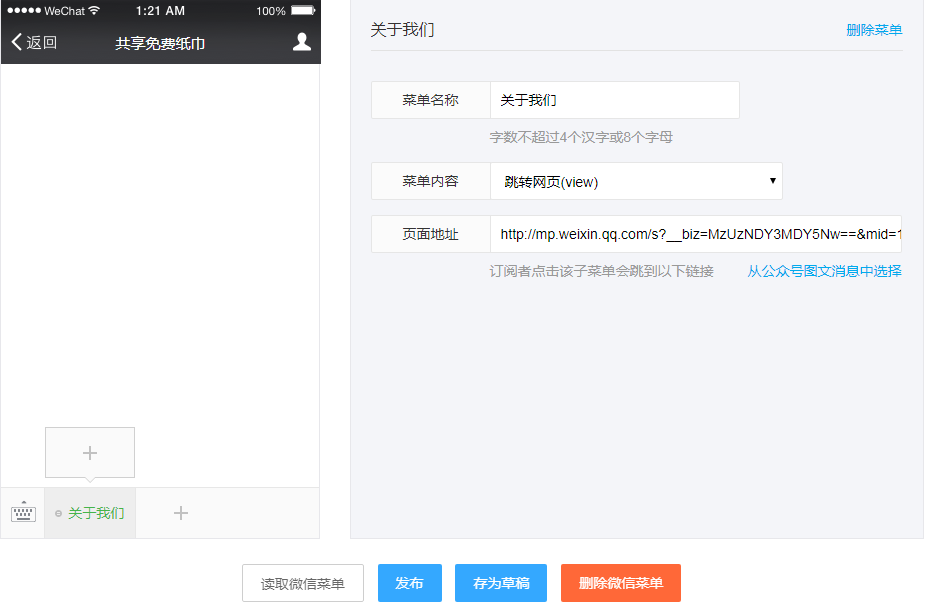Click the back arrow next to 返回

(x=14, y=42)
